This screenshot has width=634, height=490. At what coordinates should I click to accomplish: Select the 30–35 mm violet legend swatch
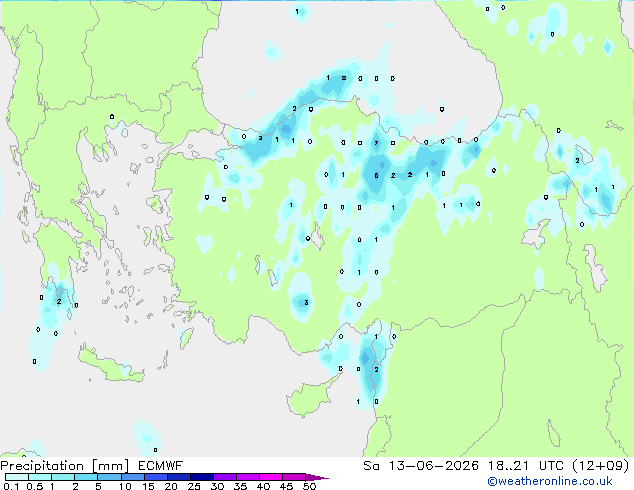point(225,477)
